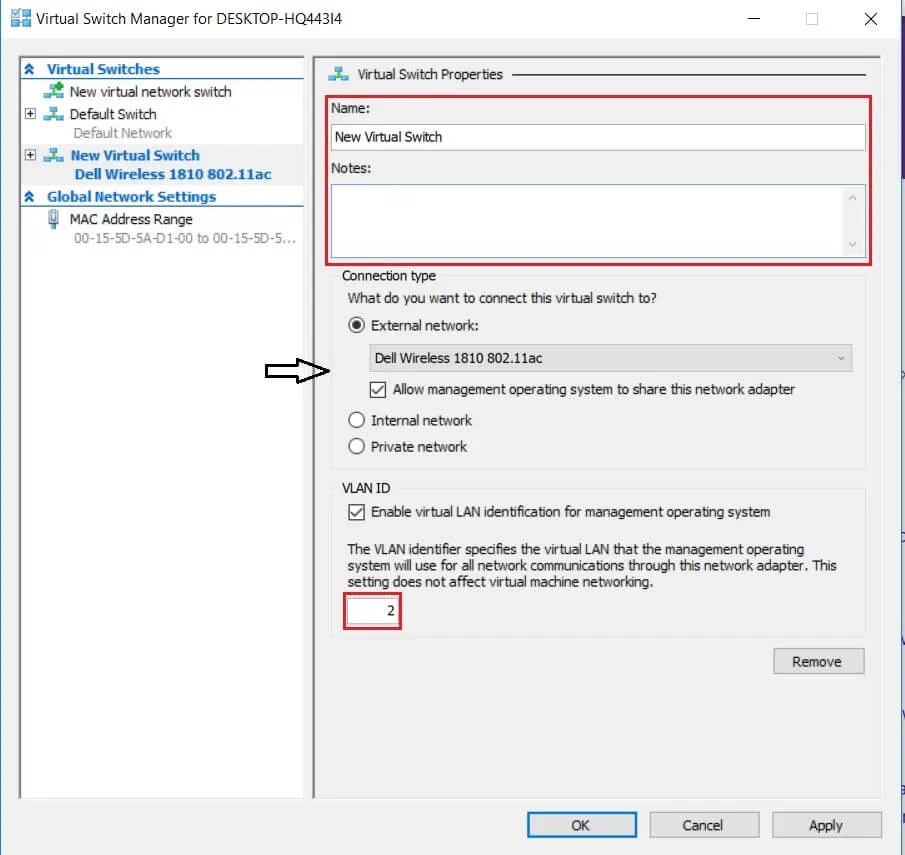Collapse the Global Network Settings chevron
Image resolution: width=905 pixels, height=855 pixels.
pyautogui.click(x=29, y=197)
